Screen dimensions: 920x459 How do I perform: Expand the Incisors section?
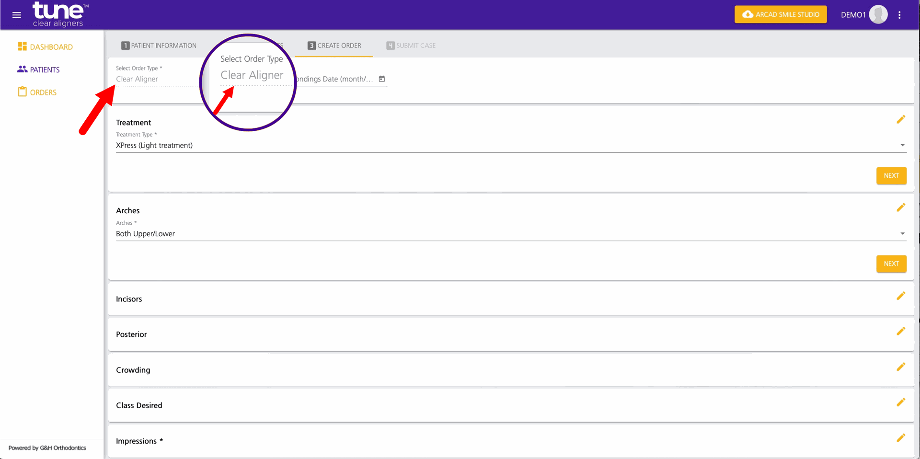(511, 299)
